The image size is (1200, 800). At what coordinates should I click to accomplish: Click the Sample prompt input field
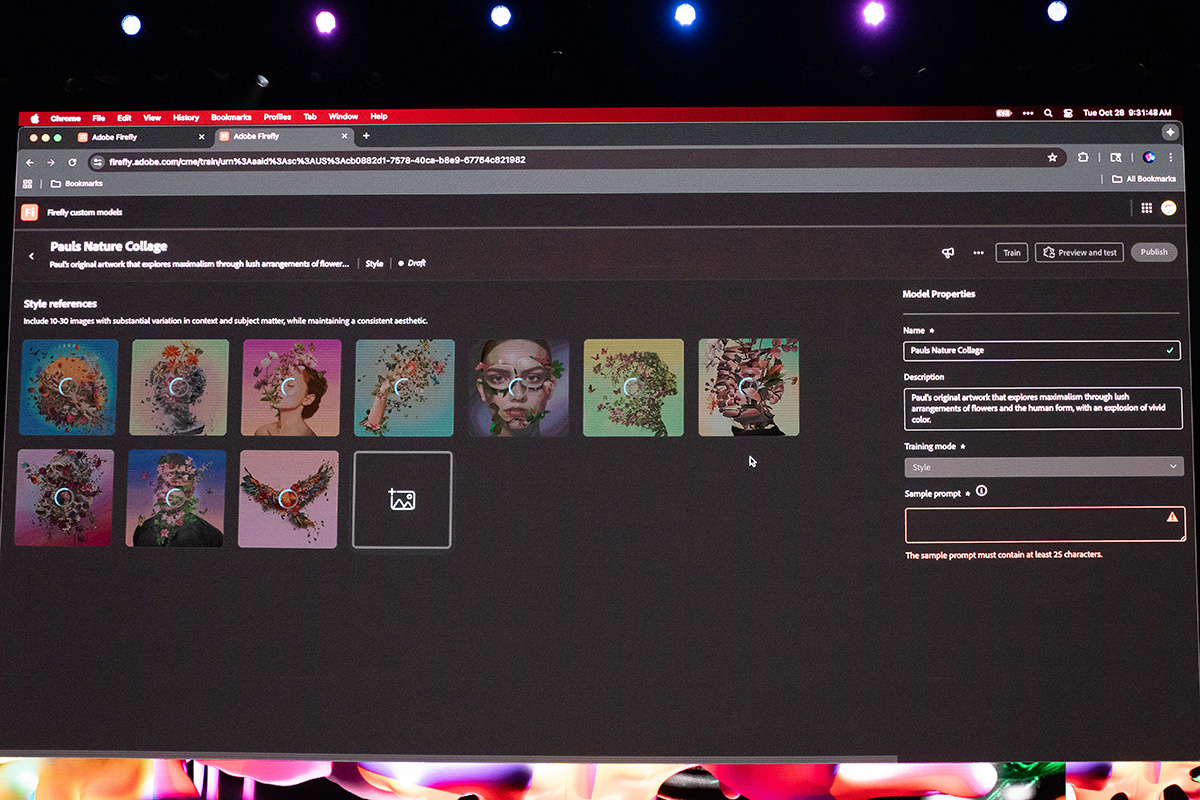tap(1045, 524)
